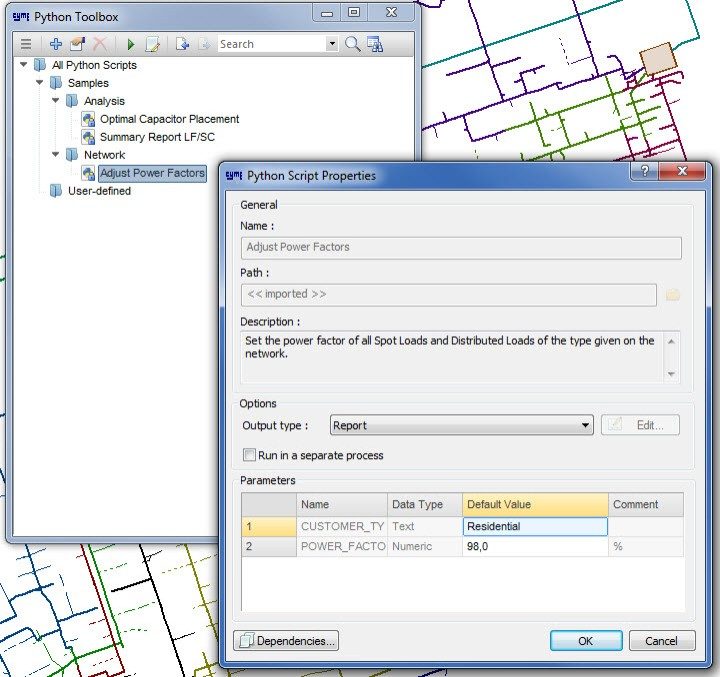Click the advanced search icon in toolbar
The width and height of the screenshot is (720, 677).
[375, 44]
